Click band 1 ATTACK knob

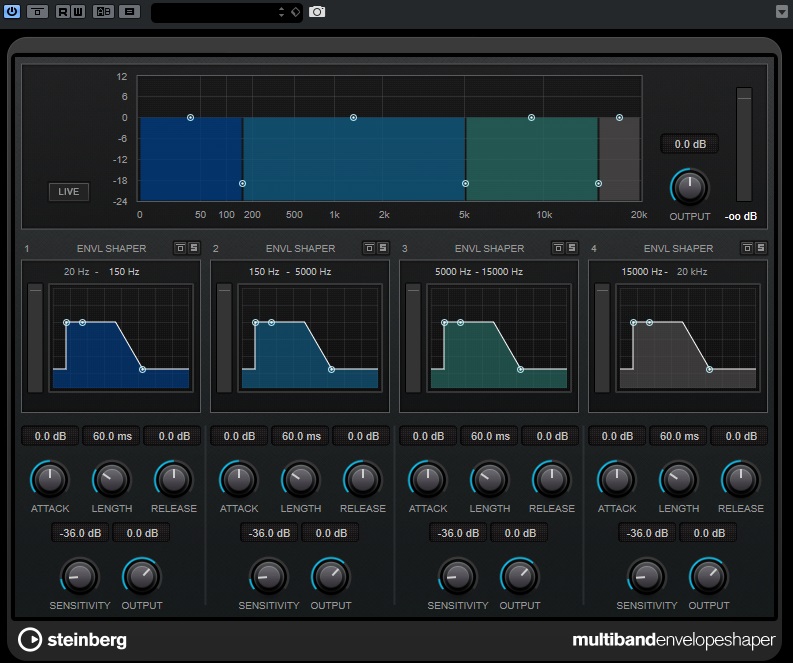point(50,479)
